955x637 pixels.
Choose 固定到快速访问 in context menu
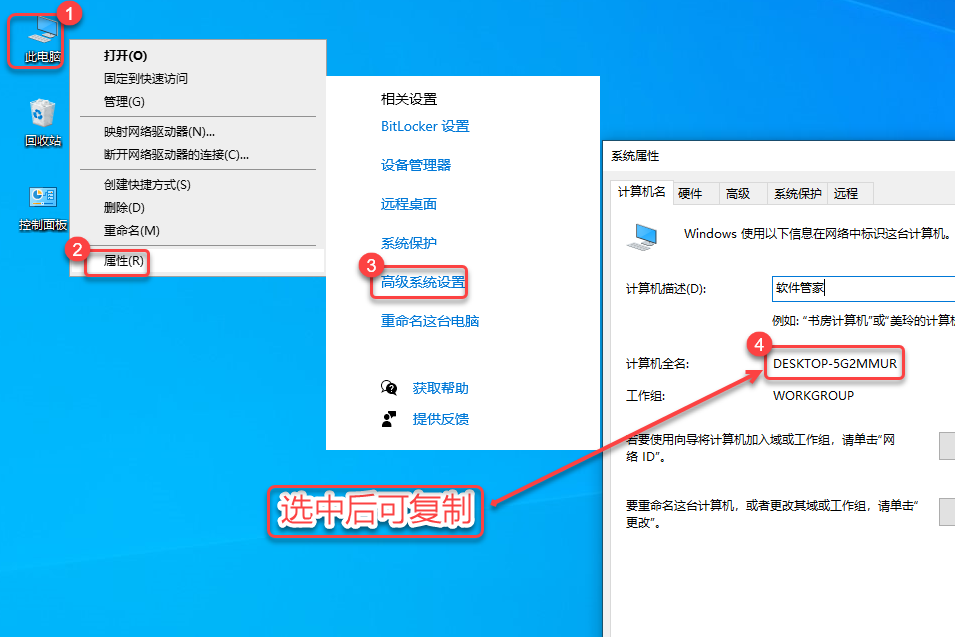tap(145, 79)
